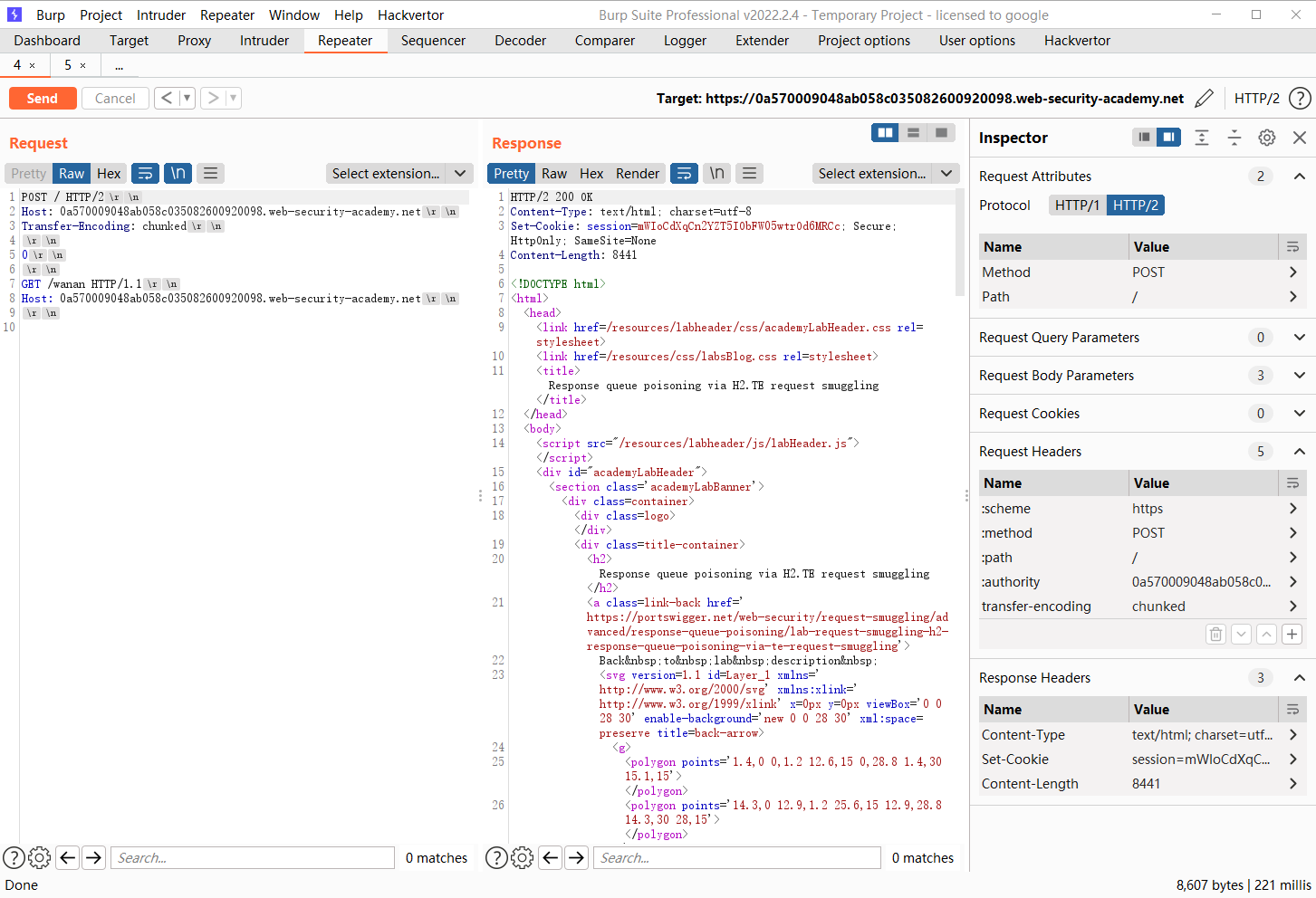The image size is (1316, 898).
Task: Open the Hackvertor menu
Action: (x=411, y=14)
